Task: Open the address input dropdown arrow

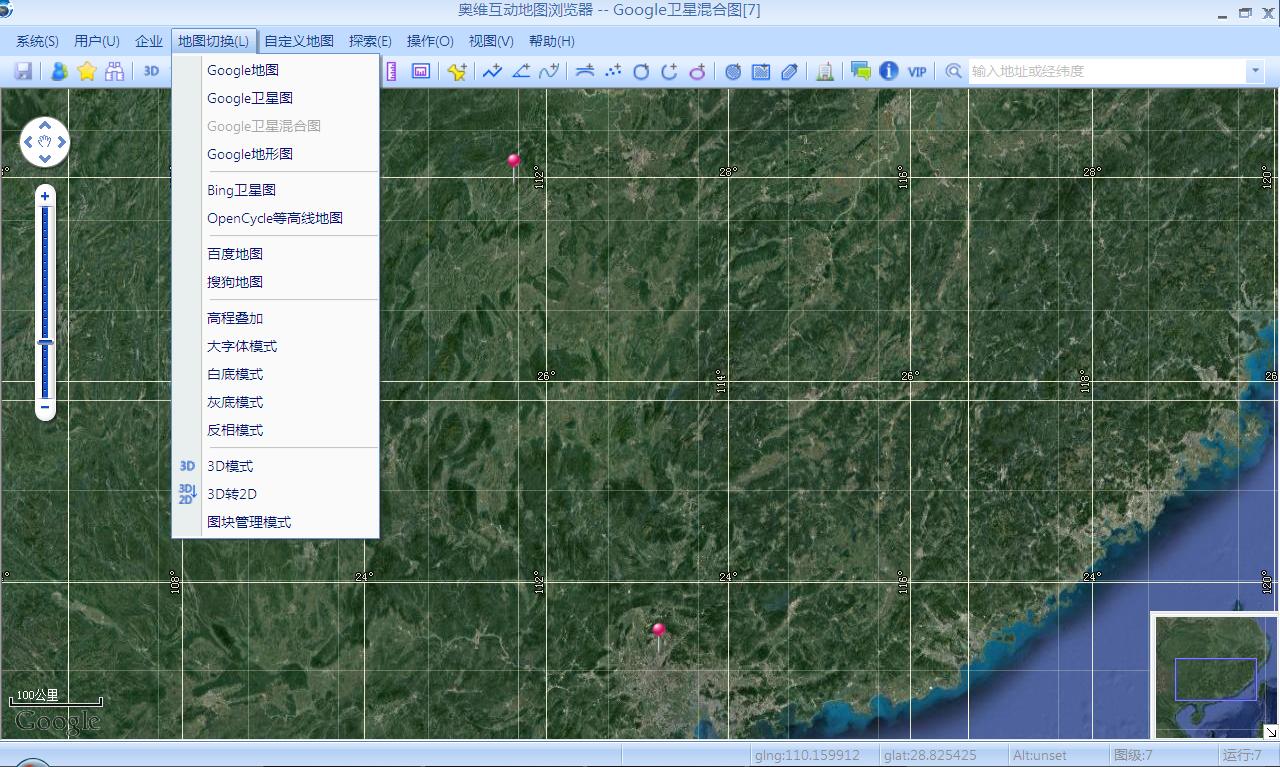Action: 1256,71
